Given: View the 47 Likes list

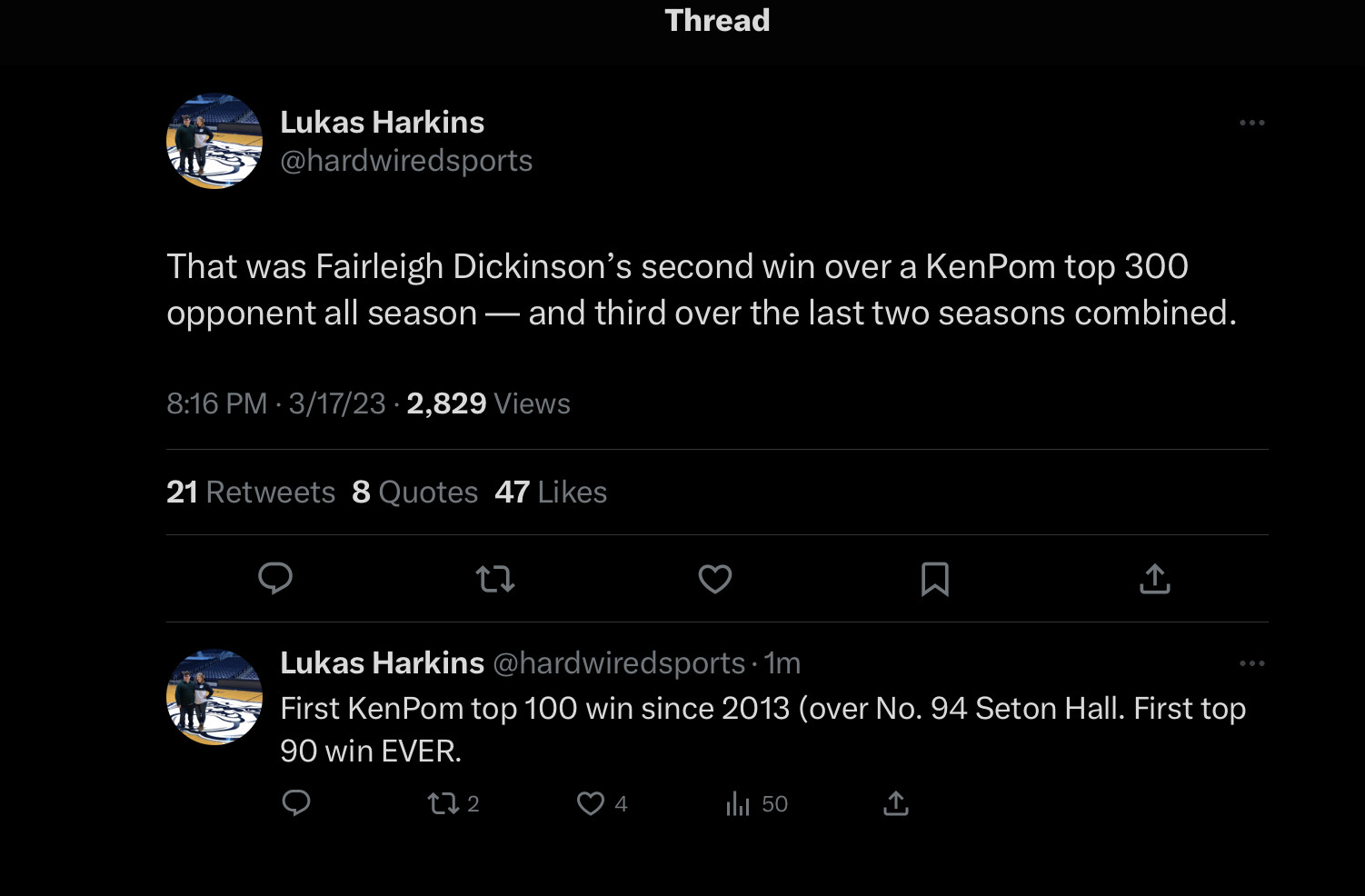Looking at the screenshot, I should coord(551,492).
